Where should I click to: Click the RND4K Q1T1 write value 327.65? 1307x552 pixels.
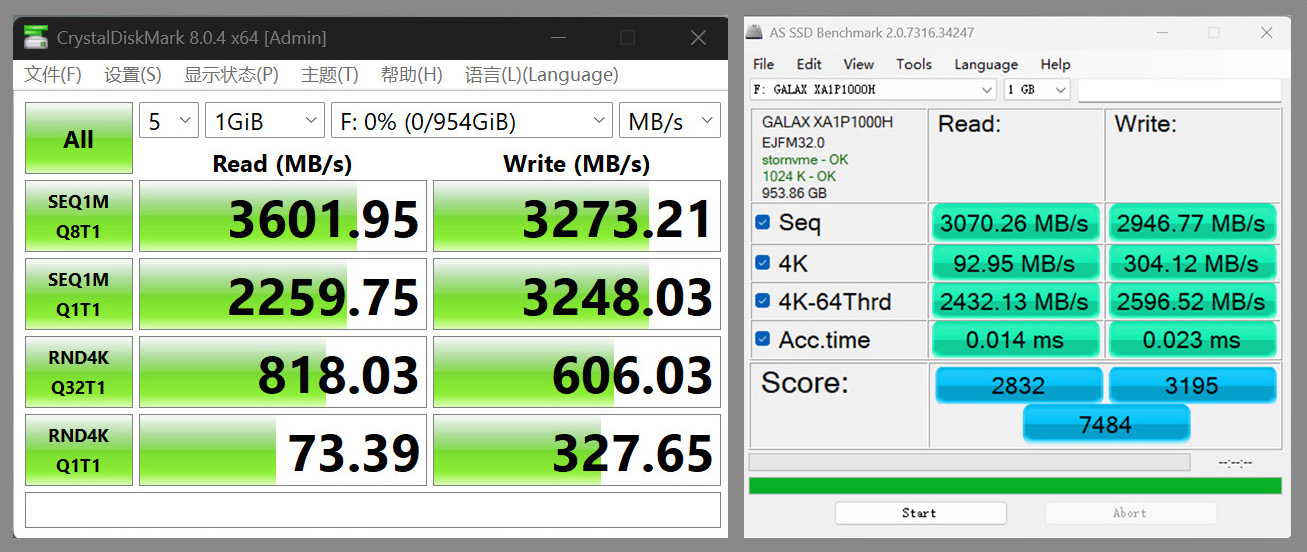click(577, 450)
